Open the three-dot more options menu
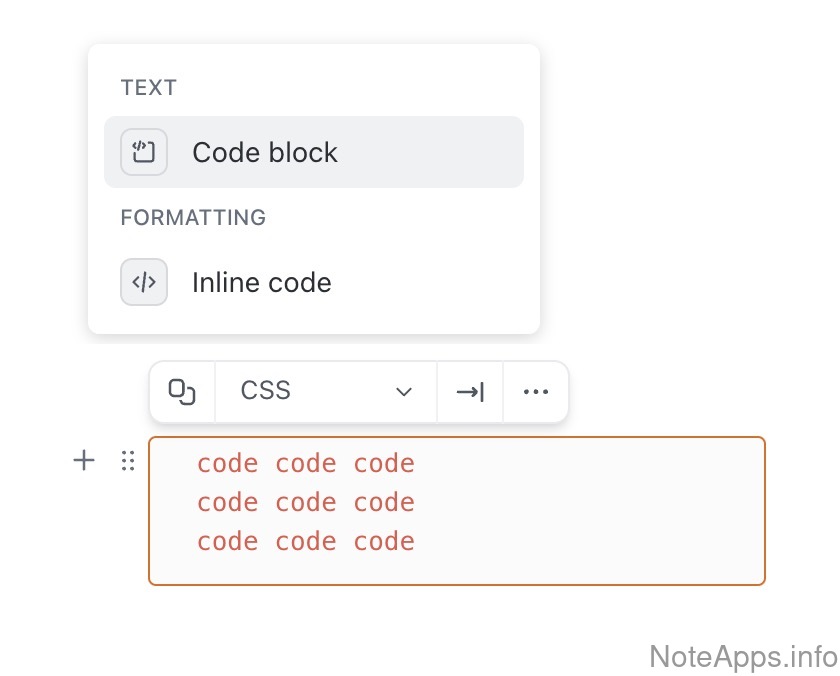 coord(536,391)
